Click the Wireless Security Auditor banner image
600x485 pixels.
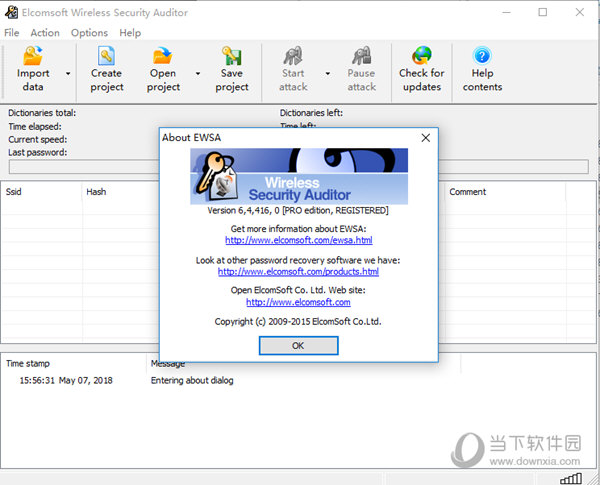tap(299, 176)
